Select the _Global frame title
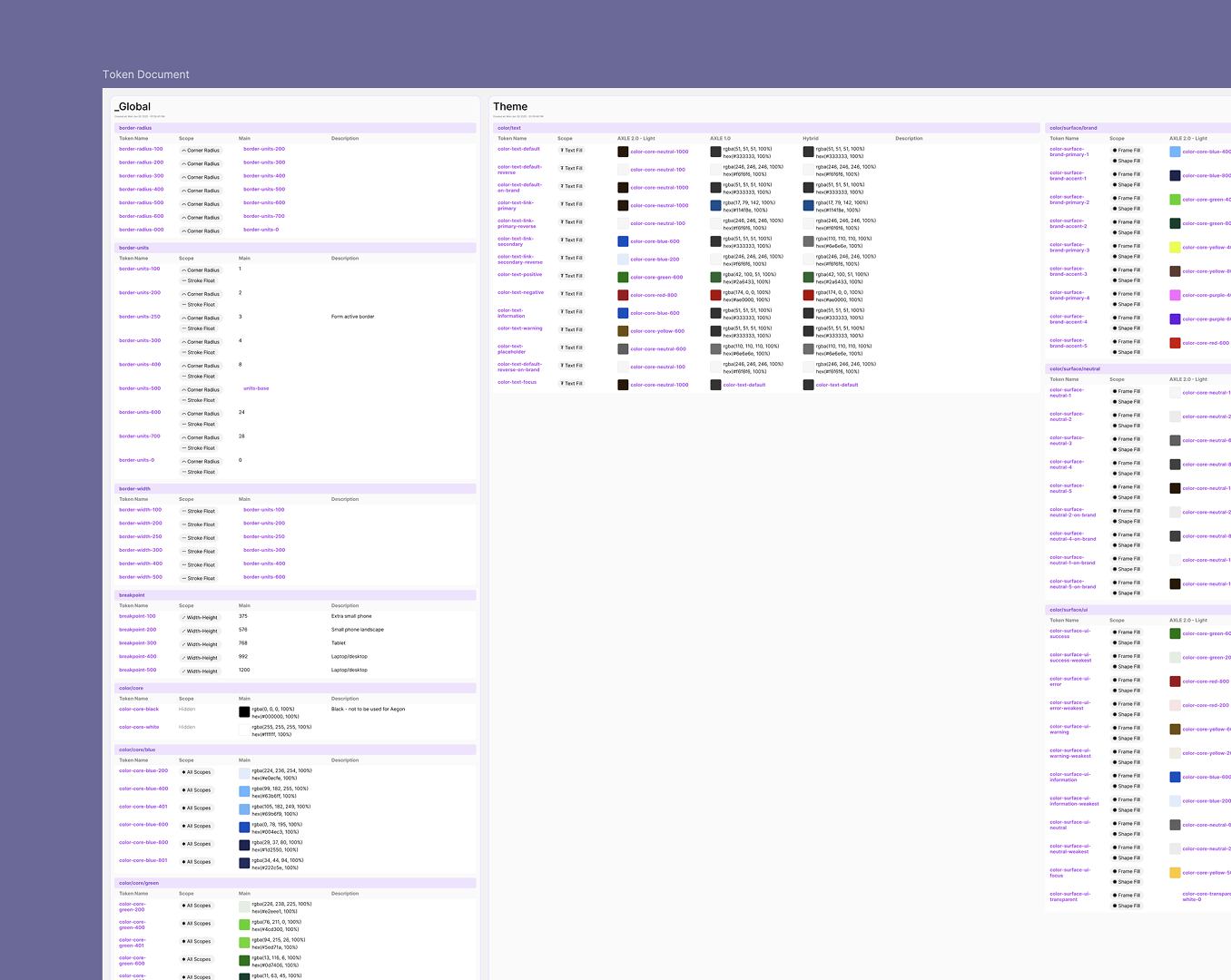The height and width of the screenshot is (980, 1231). [133, 106]
